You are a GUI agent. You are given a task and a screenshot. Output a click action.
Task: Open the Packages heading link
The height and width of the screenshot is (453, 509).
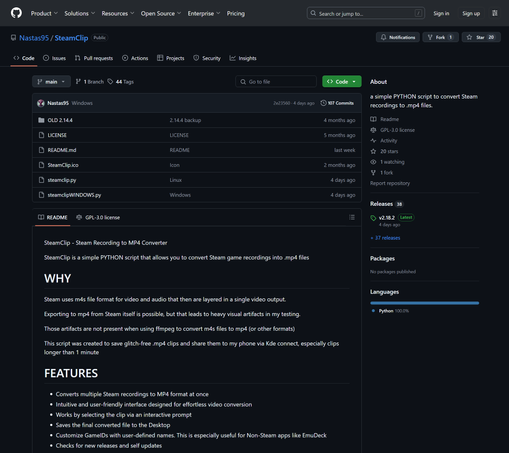tap(382, 259)
